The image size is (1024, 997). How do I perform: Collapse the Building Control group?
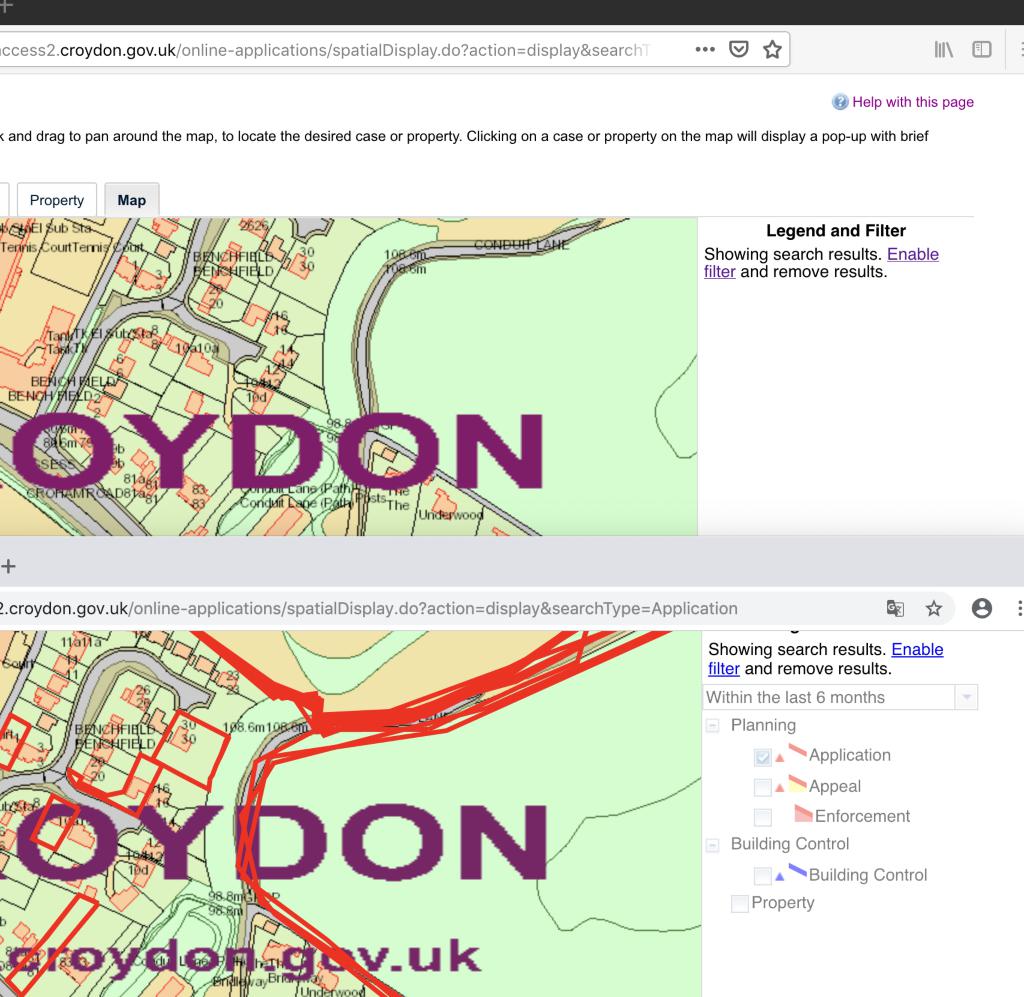tap(712, 845)
